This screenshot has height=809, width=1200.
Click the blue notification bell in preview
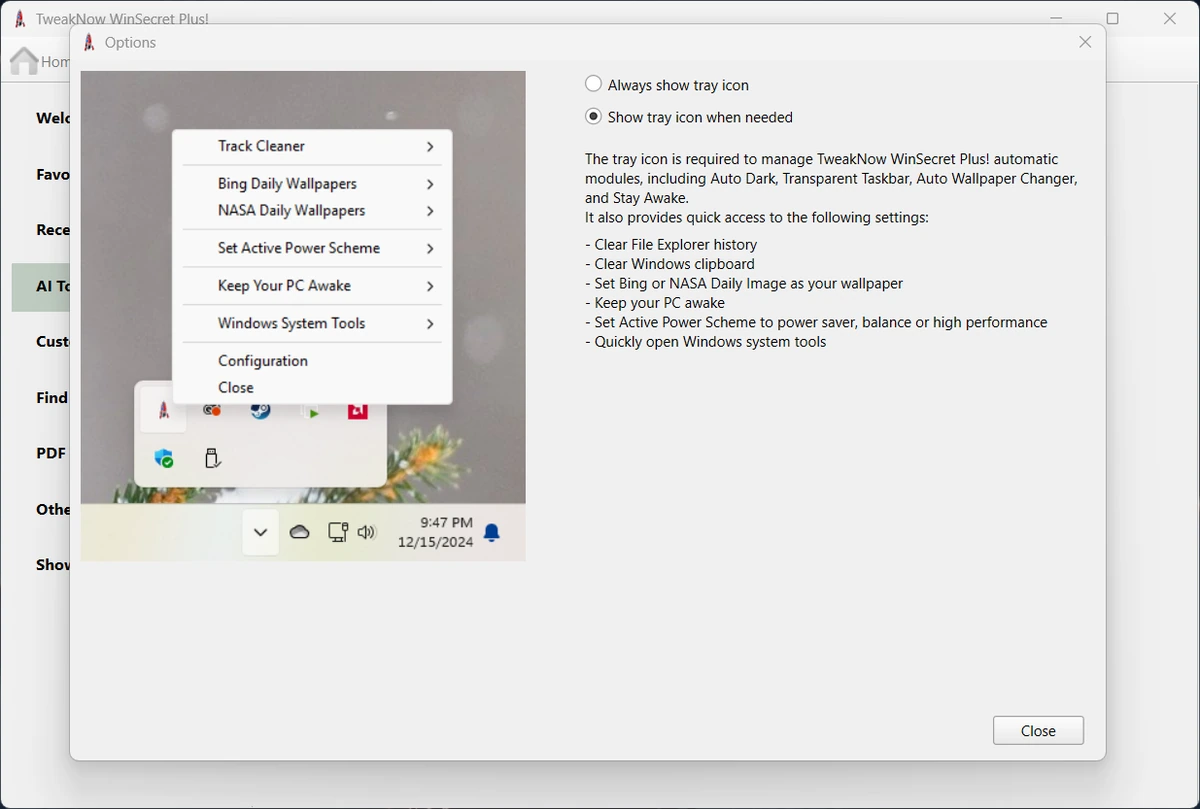[x=491, y=533]
